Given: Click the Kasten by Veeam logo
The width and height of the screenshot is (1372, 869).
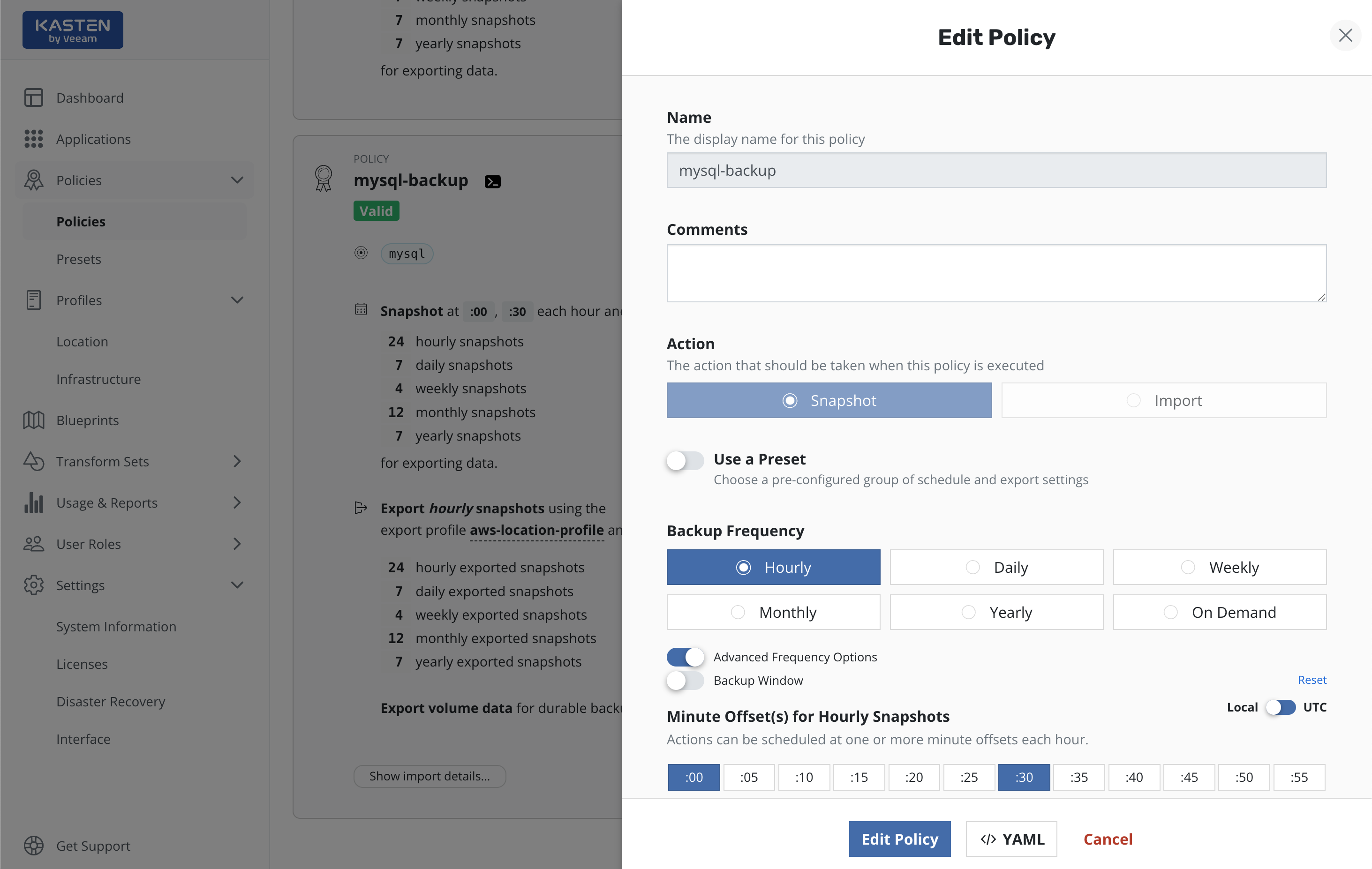Looking at the screenshot, I should [x=73, y=30].
